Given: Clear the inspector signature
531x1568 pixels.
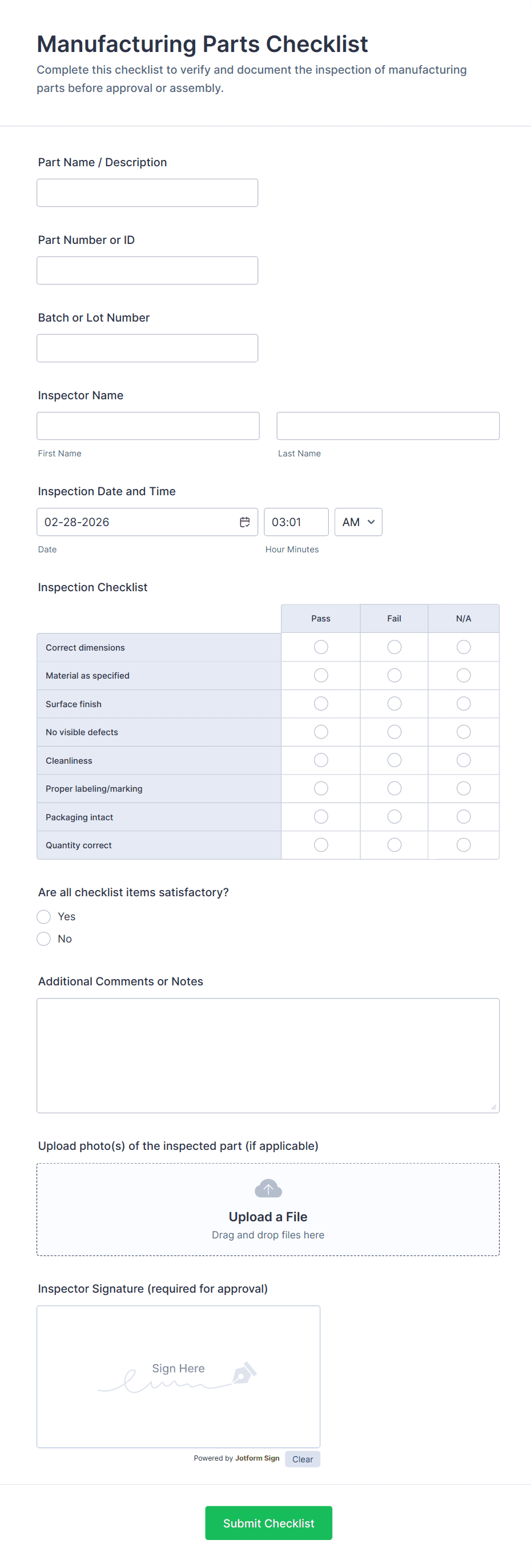Looking at the screenshot, I should point(302,1459).
